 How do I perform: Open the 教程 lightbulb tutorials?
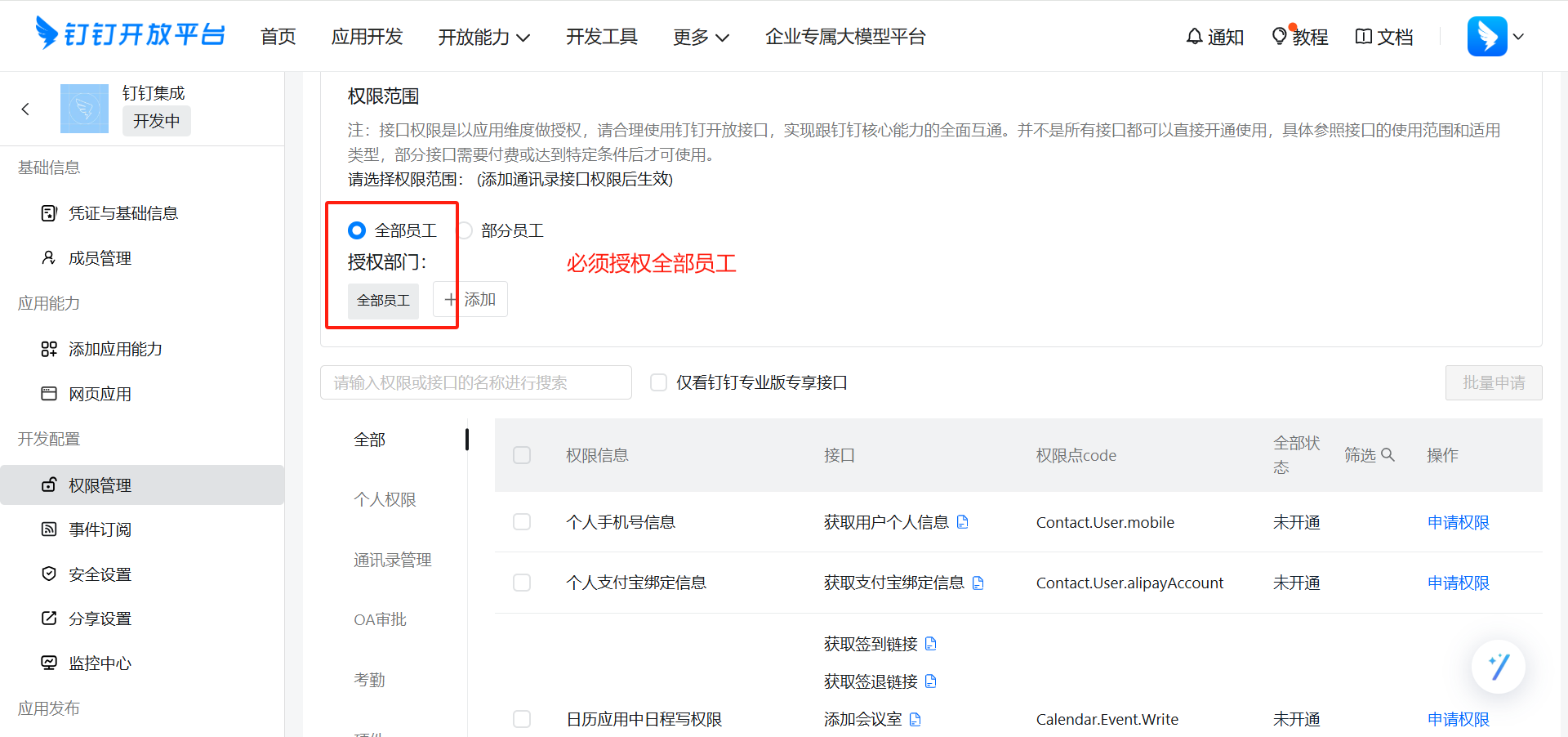1300,37
